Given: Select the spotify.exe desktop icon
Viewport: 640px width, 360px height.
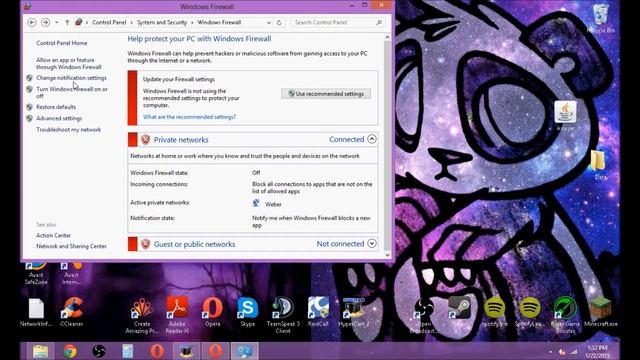Looking at the screenshot, I should click(x=494, y=312).
